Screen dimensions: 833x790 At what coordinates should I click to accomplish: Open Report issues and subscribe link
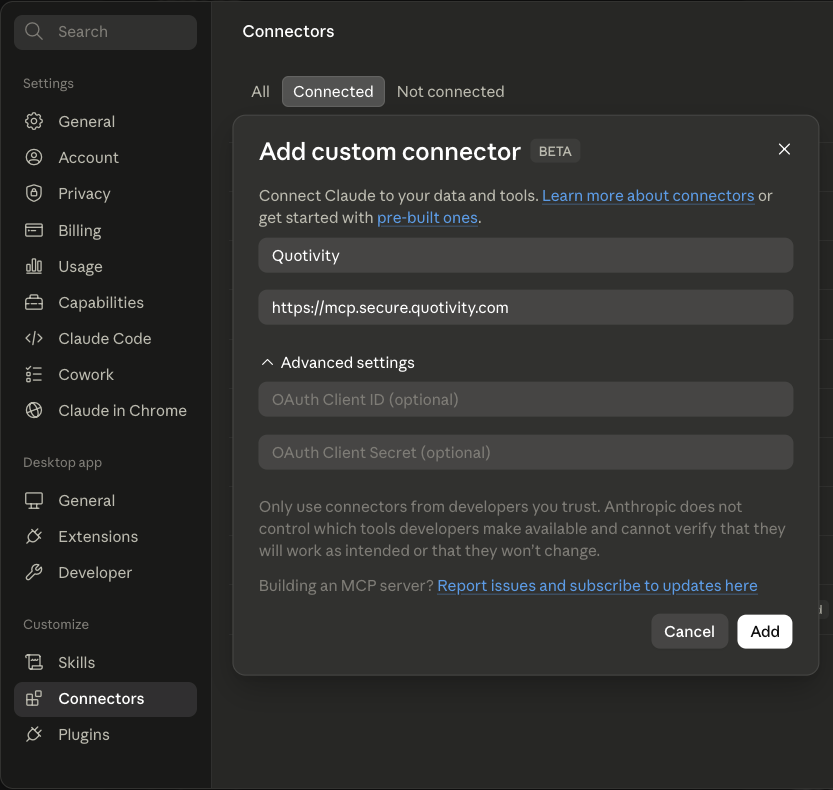[x=597, y=585]
